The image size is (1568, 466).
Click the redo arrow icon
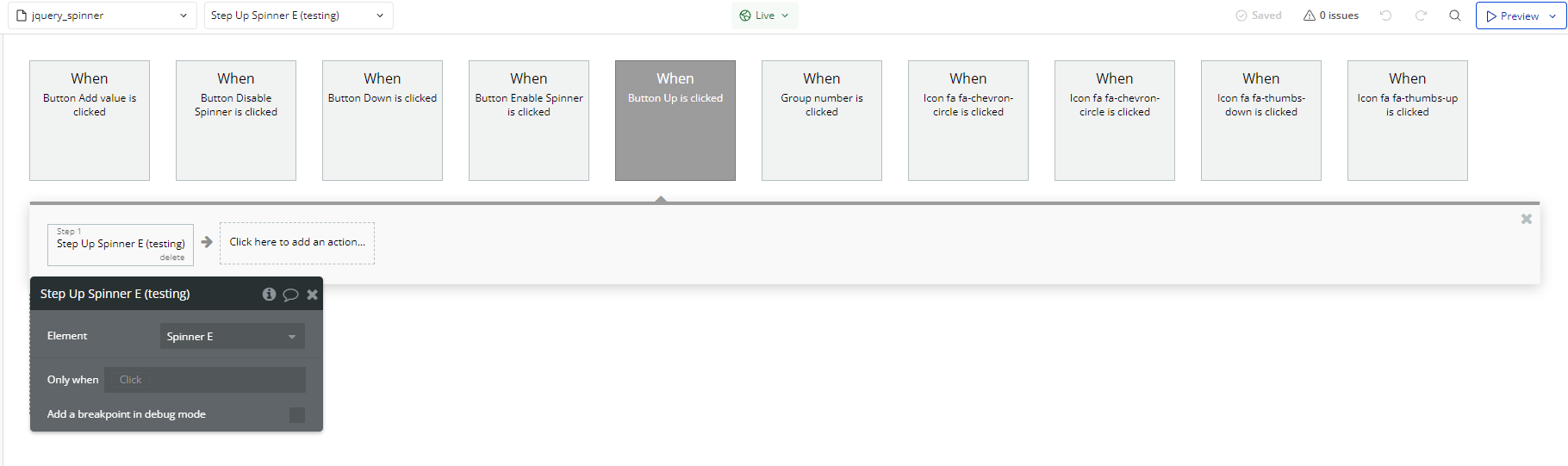pyautogui.click(x=1421, y=16)
